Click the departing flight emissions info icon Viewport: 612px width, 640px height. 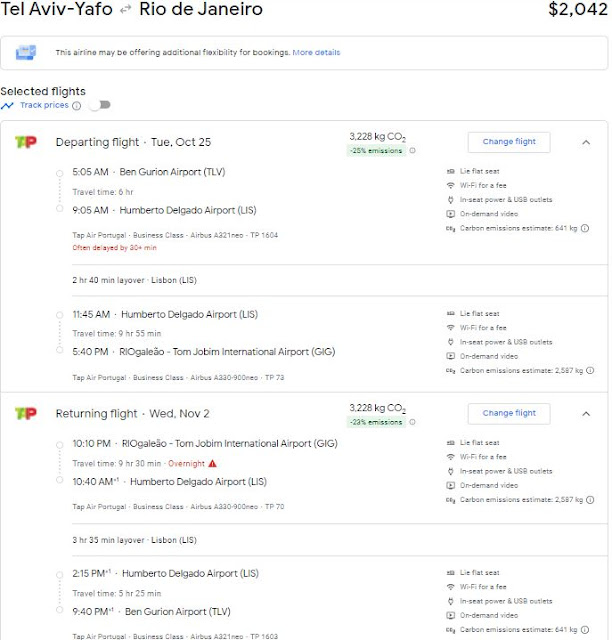coord(412,151)
